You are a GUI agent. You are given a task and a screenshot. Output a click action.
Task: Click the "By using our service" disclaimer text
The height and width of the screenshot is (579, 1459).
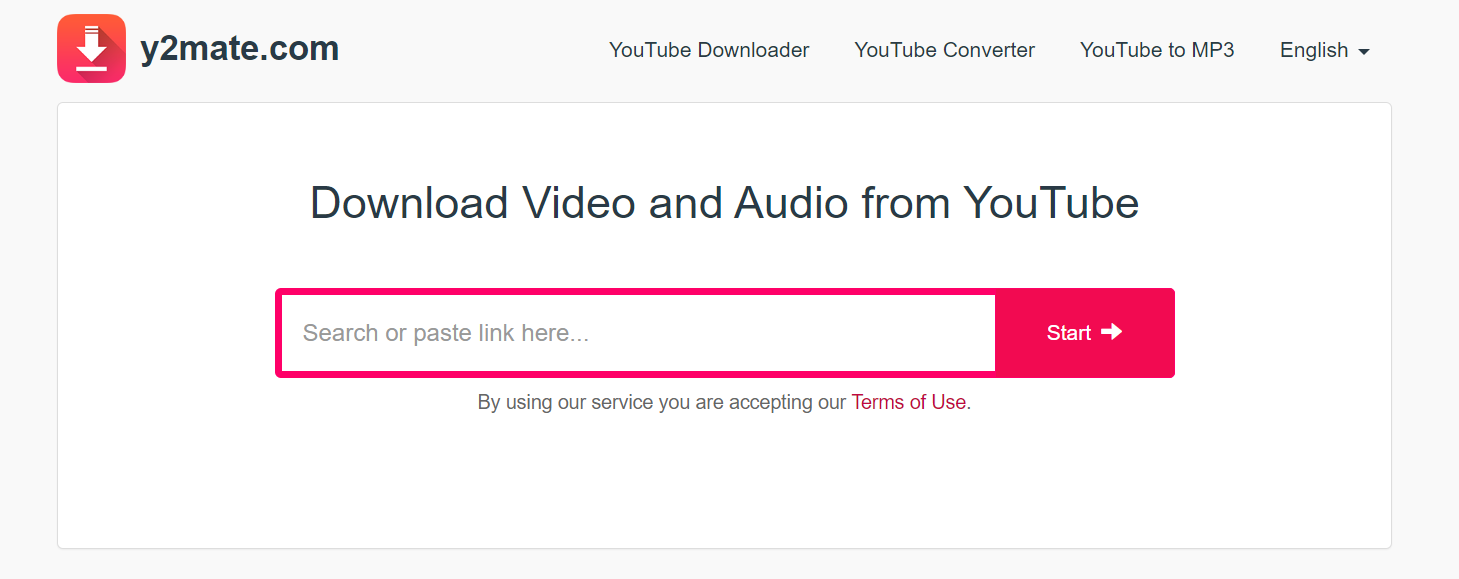click(x=662, y=402)
